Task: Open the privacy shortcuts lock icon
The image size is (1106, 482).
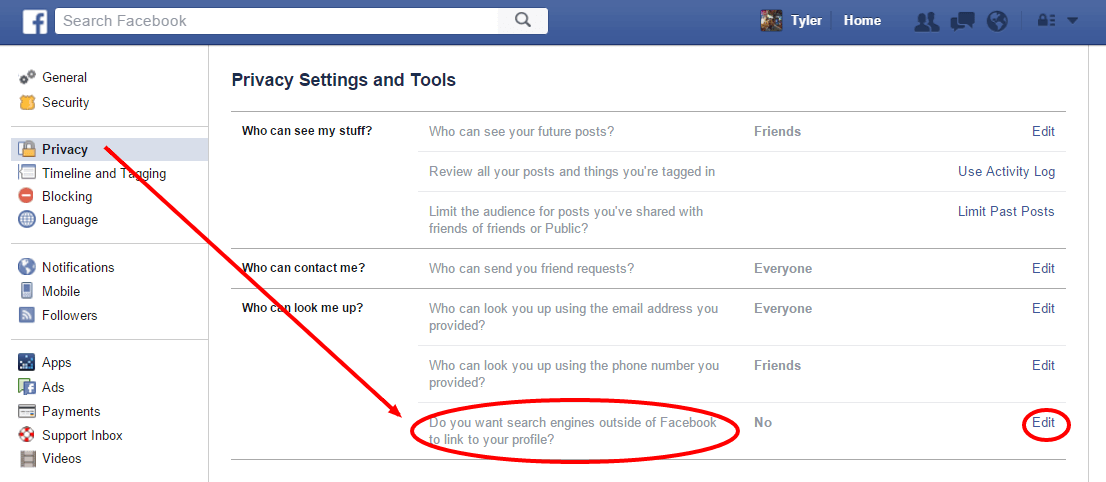Action: pyautogui.click(x=1046, y=21)
